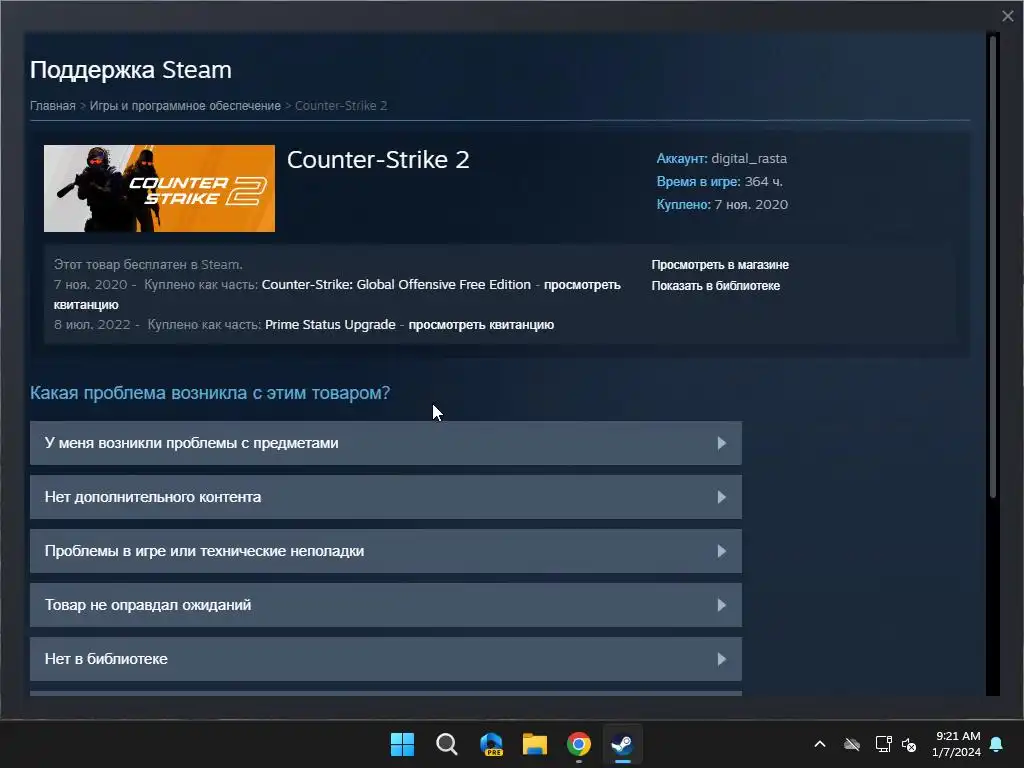
Task: Open Prime Status Upgrade package link
Action: [x=330, y=325]
